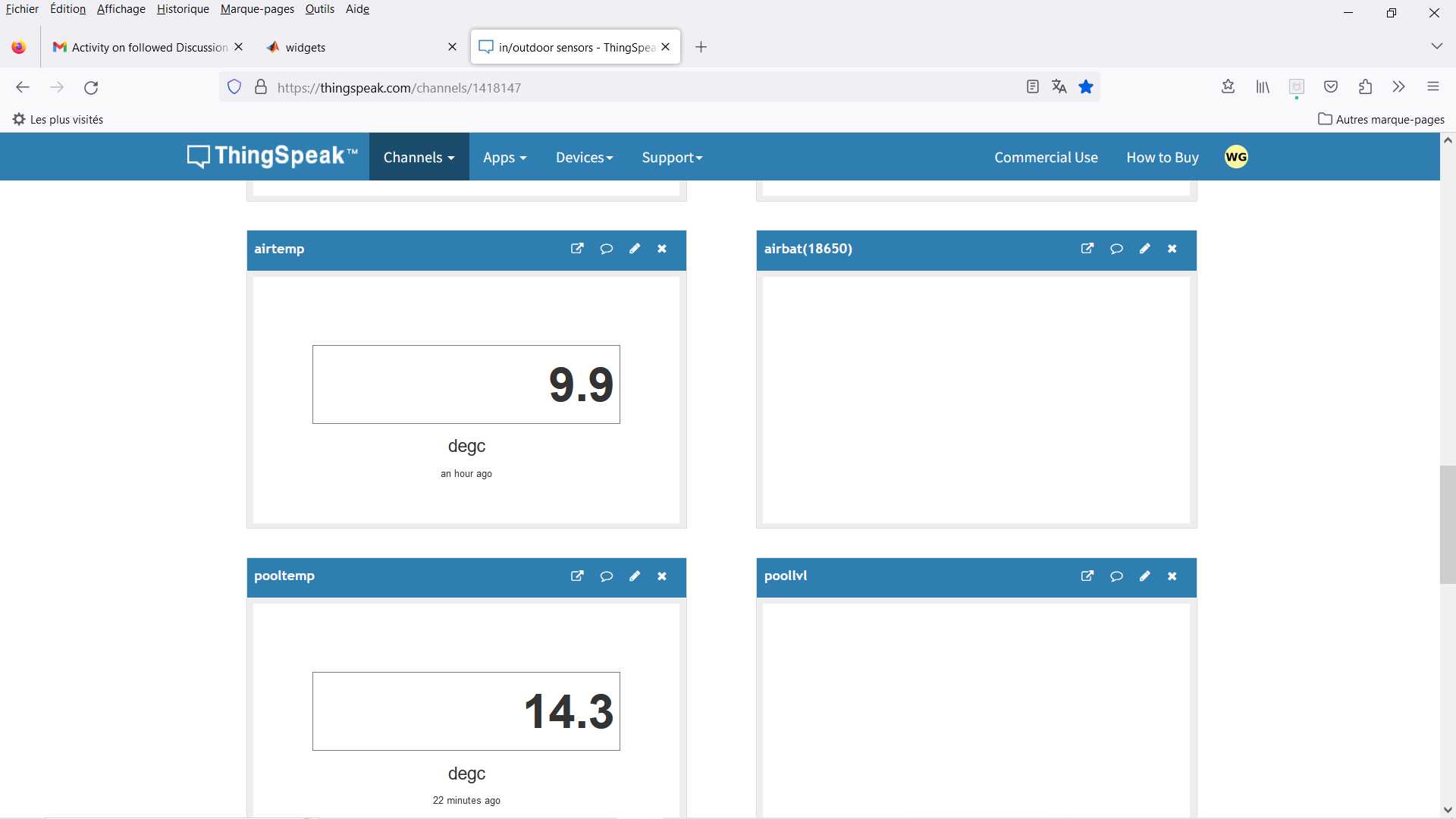The image size is (1456, 819).
Task: Open the Support dropdown menu
Action: click(672, 157)
